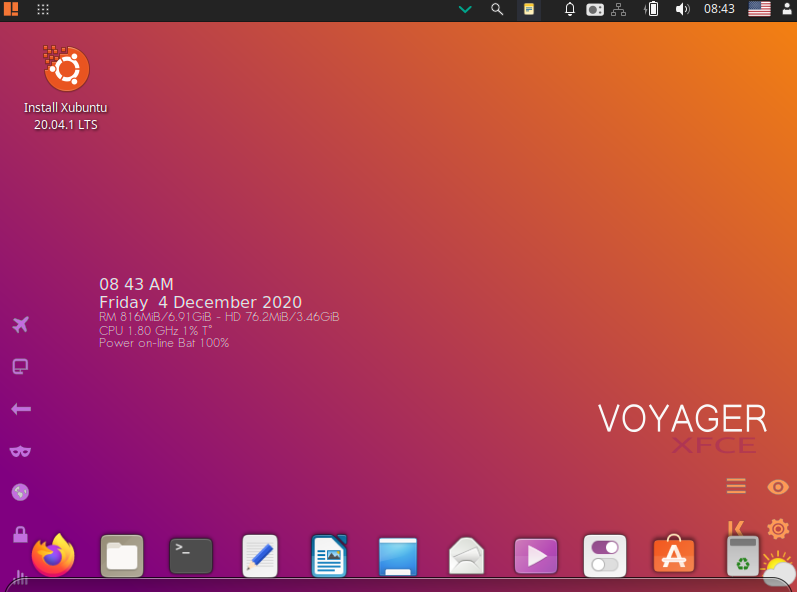Click the blue window icon in dock
797x592 pixels.
click(398, 556)
